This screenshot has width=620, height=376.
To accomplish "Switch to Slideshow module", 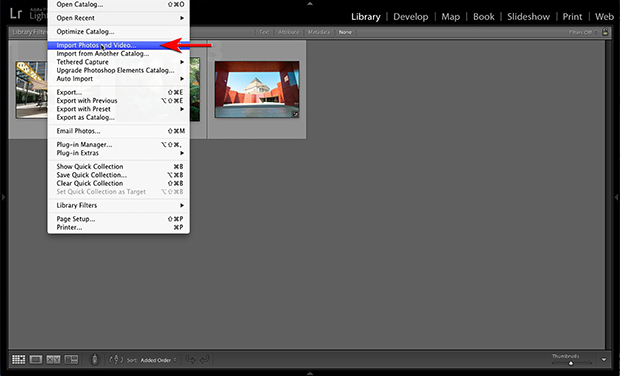I will (x=528, y=17).
